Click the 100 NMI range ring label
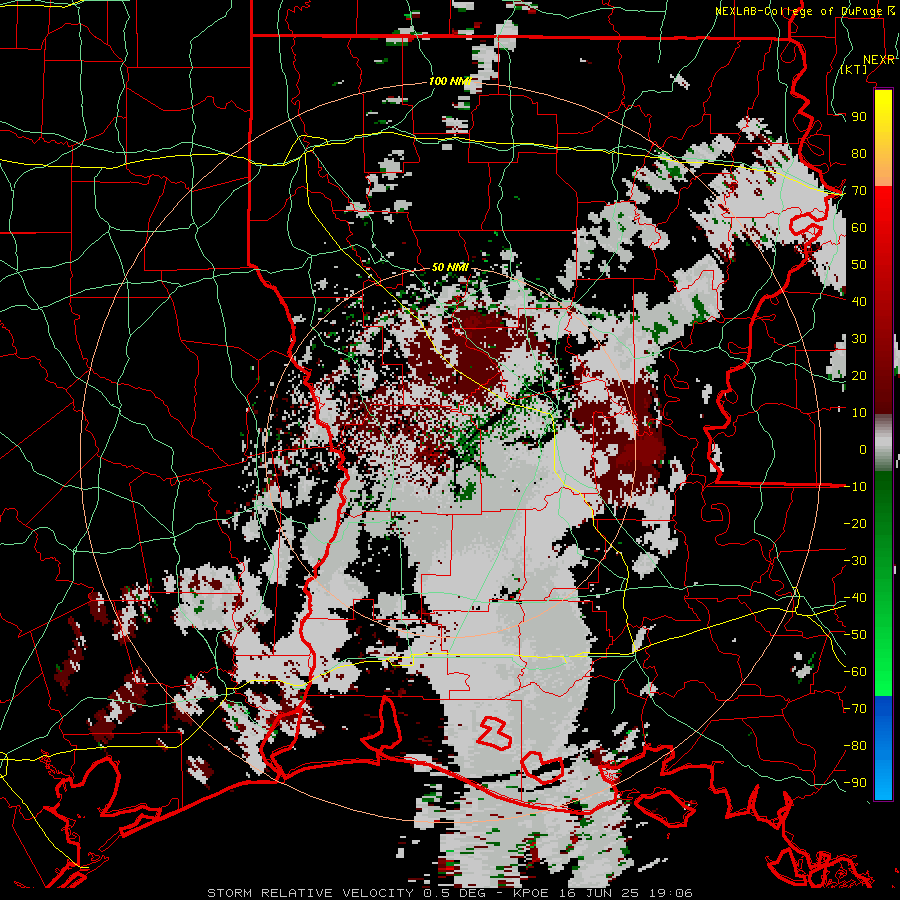Viewport: 900px width, 900px height. [449, 81]
